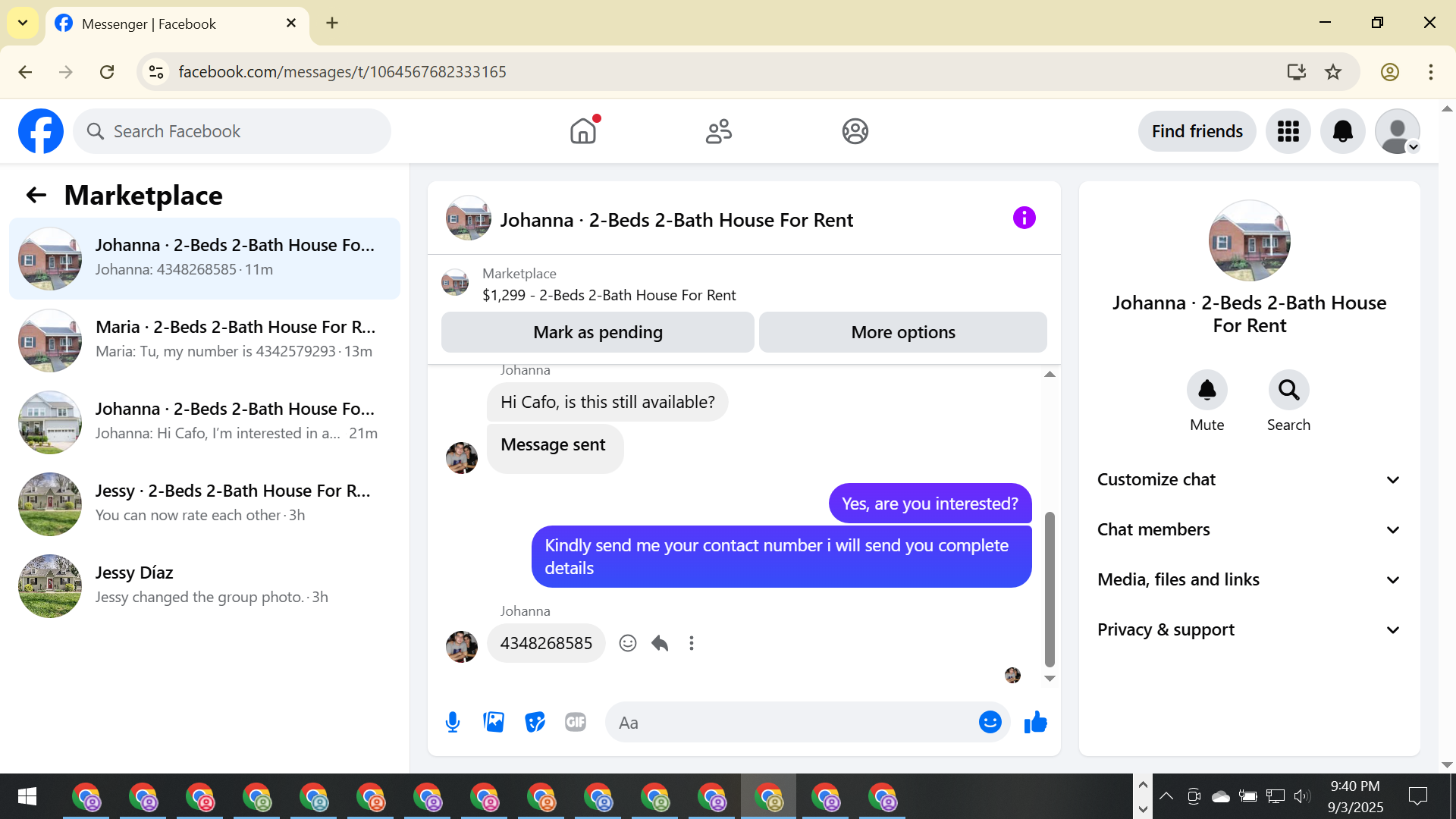The image size is (1456, 819).
Task: Open the Facebook menu grid icon
Action: click(x=1288, y=131)
